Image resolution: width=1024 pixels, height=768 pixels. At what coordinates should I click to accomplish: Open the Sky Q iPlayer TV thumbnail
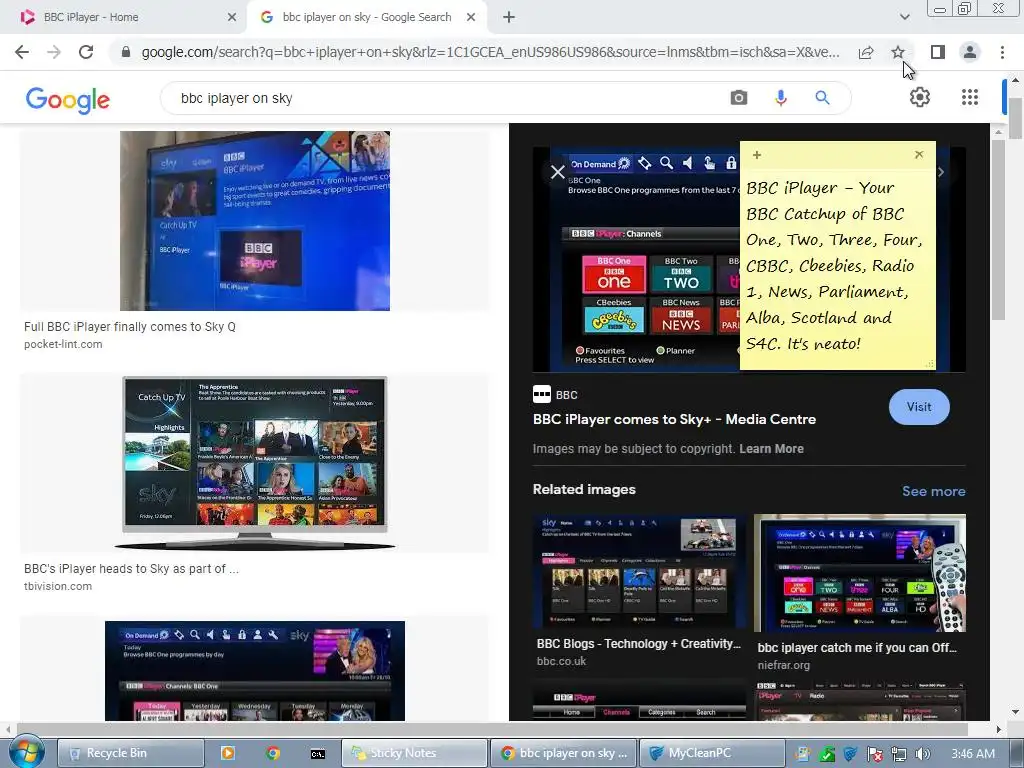(255, 221)
